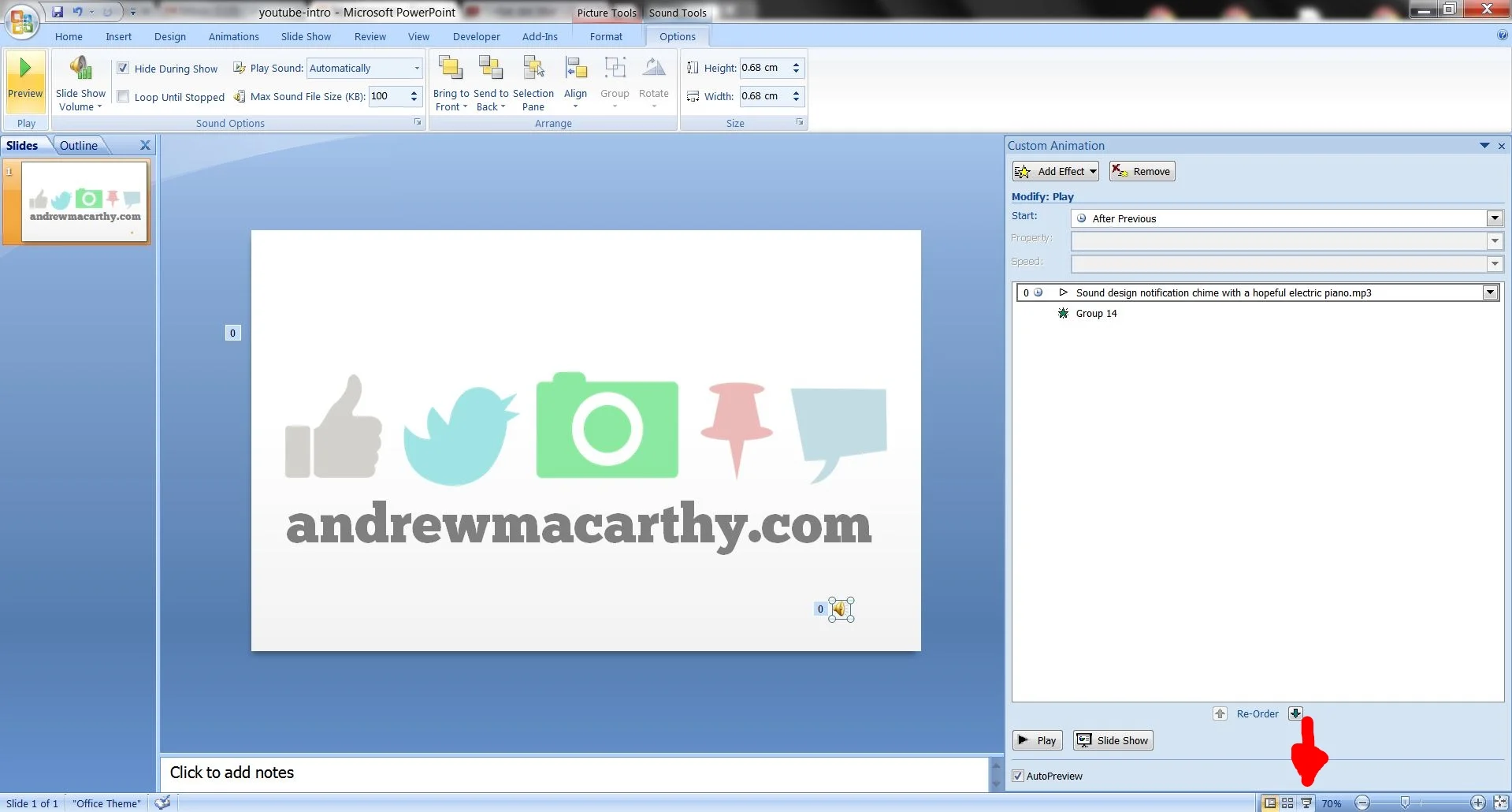Switch to Normal view in status bar
Screen dimensions: 1512x812
click(x=1269, y=803)
